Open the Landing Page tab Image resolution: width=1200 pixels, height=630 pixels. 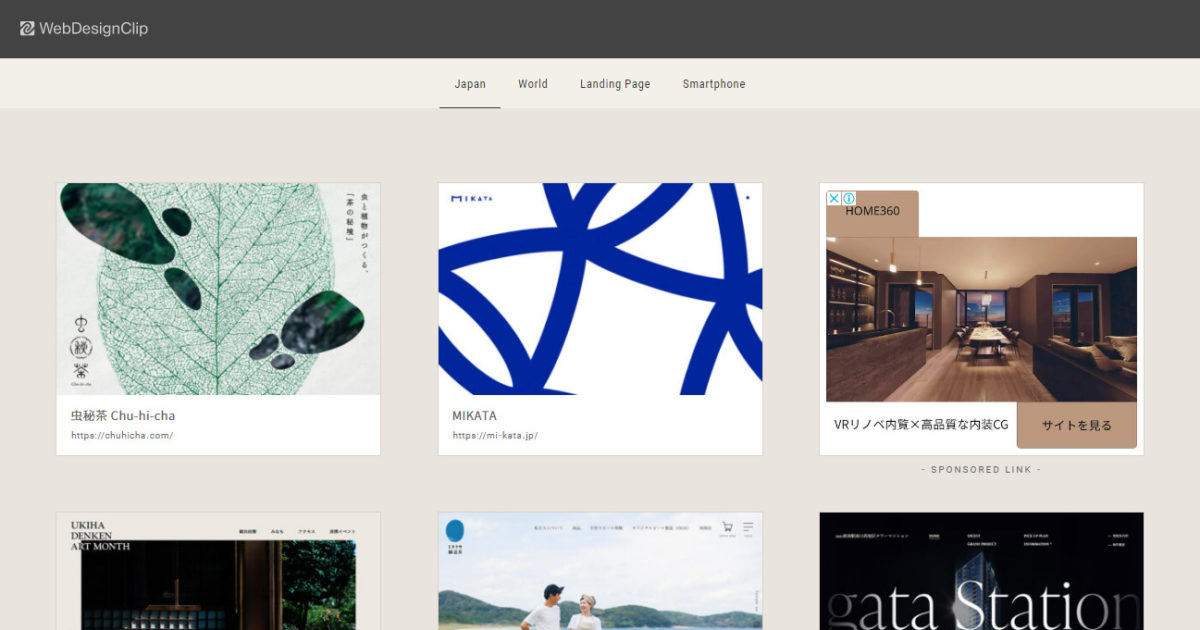pyautogui.click(x=615, y=84)
